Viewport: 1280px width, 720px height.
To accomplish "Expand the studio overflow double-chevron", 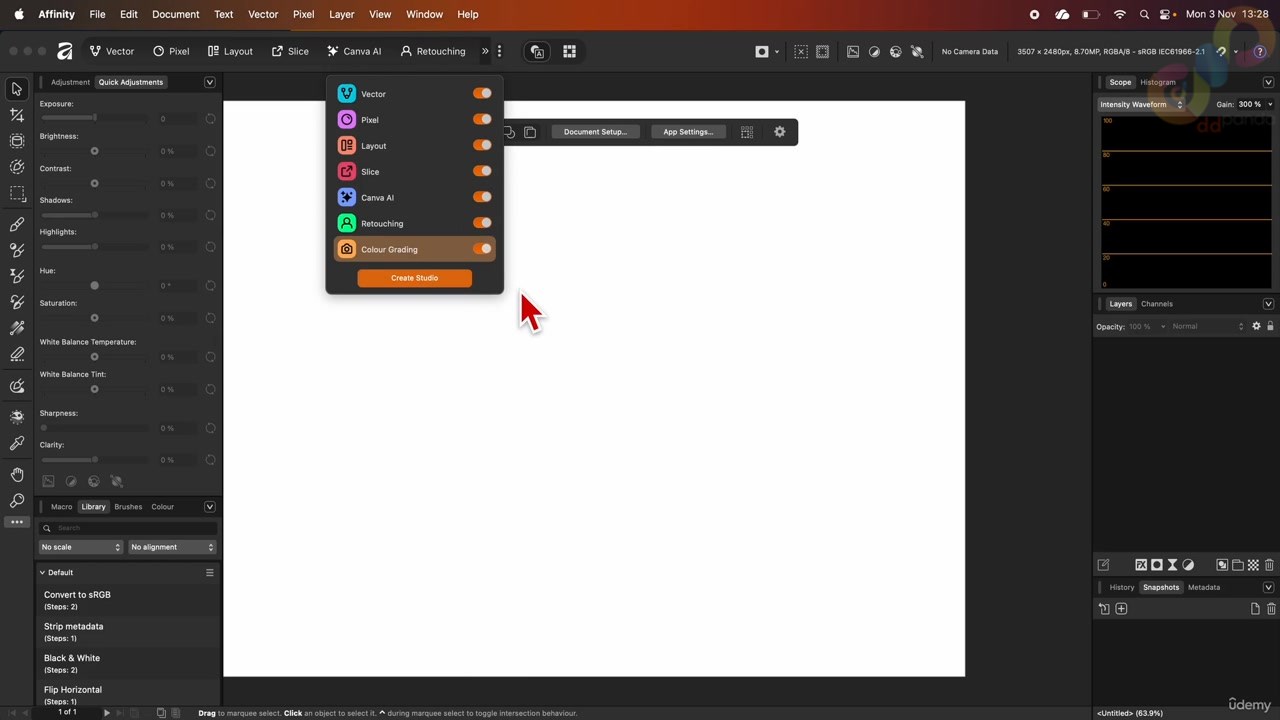I will click(485, 51).
